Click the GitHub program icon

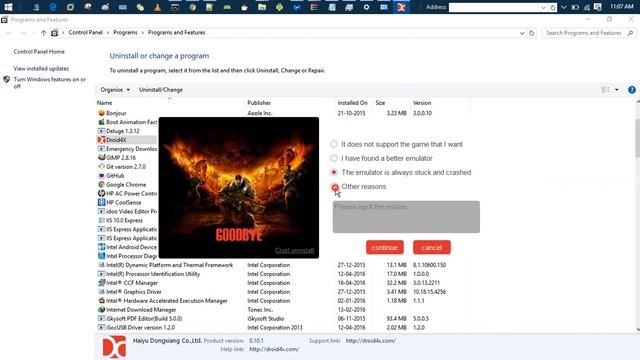[101, 176]
